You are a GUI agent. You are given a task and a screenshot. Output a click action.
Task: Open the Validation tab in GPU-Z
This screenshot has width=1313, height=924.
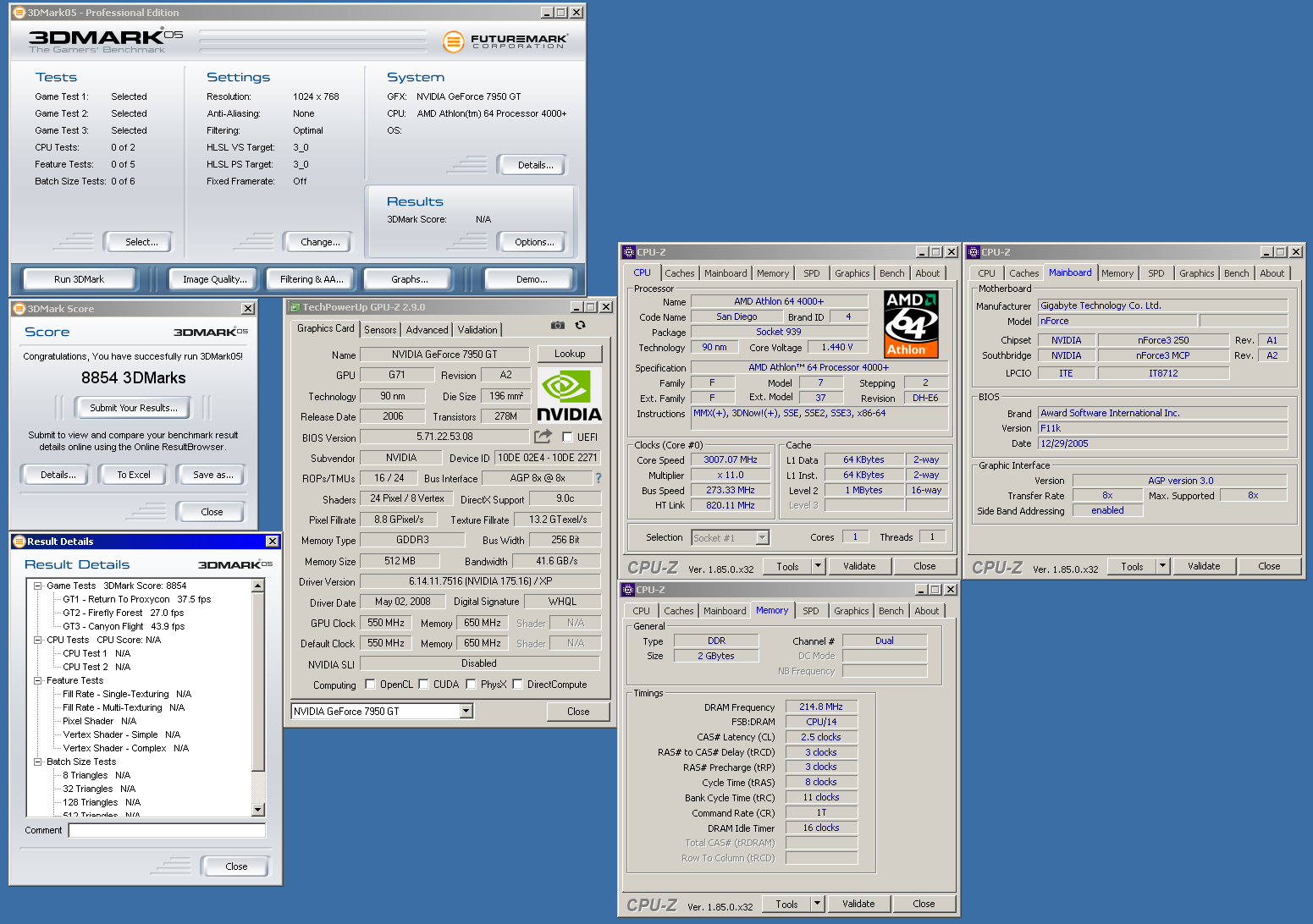click(x=477, y=330)
